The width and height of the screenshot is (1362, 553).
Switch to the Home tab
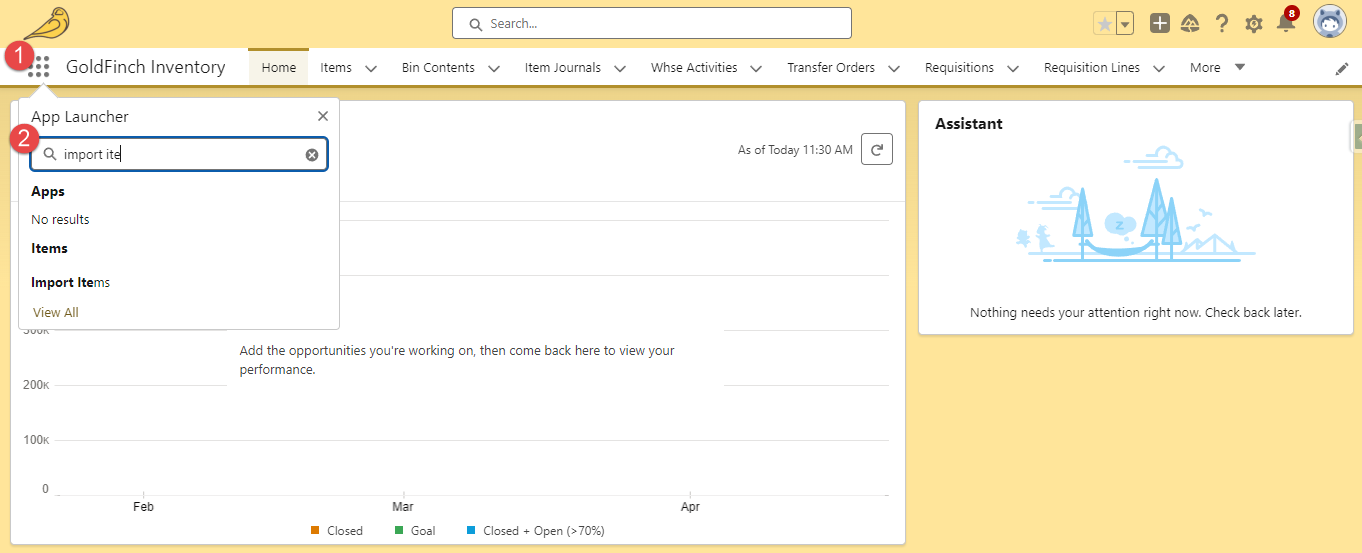pos(279,67)
